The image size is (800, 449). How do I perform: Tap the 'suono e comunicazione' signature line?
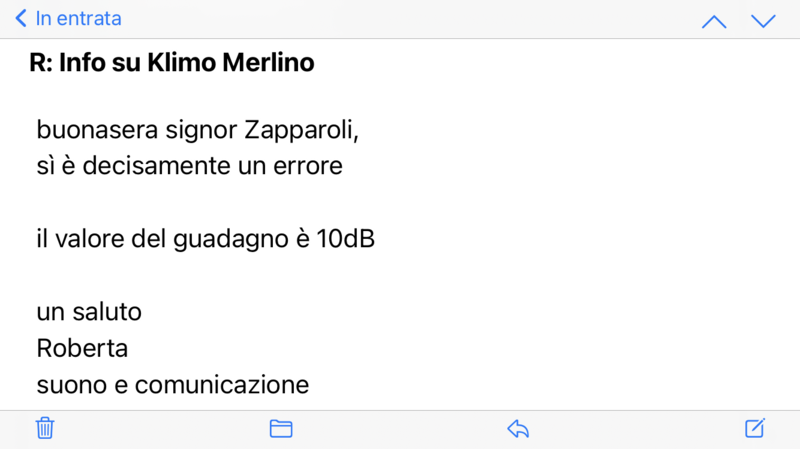173,384
